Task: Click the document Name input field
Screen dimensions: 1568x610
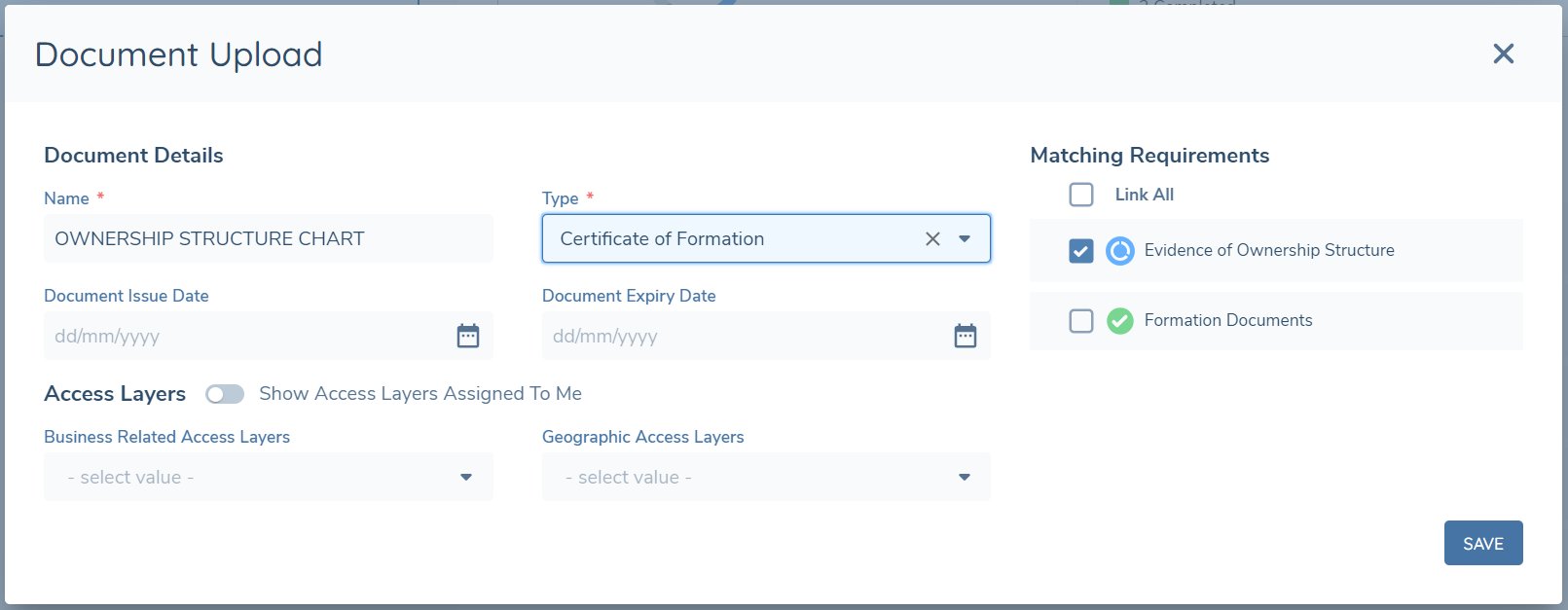Action: [x=269, y=239]
